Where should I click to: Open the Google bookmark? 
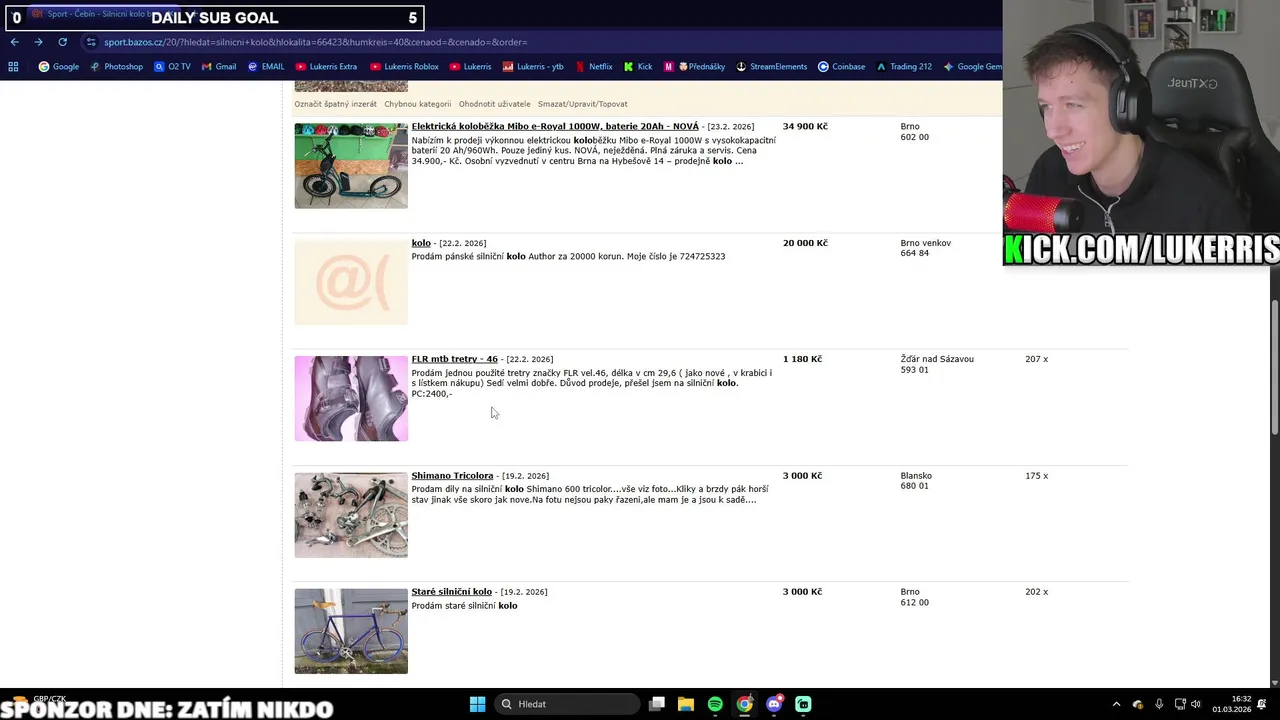[59, 67]
